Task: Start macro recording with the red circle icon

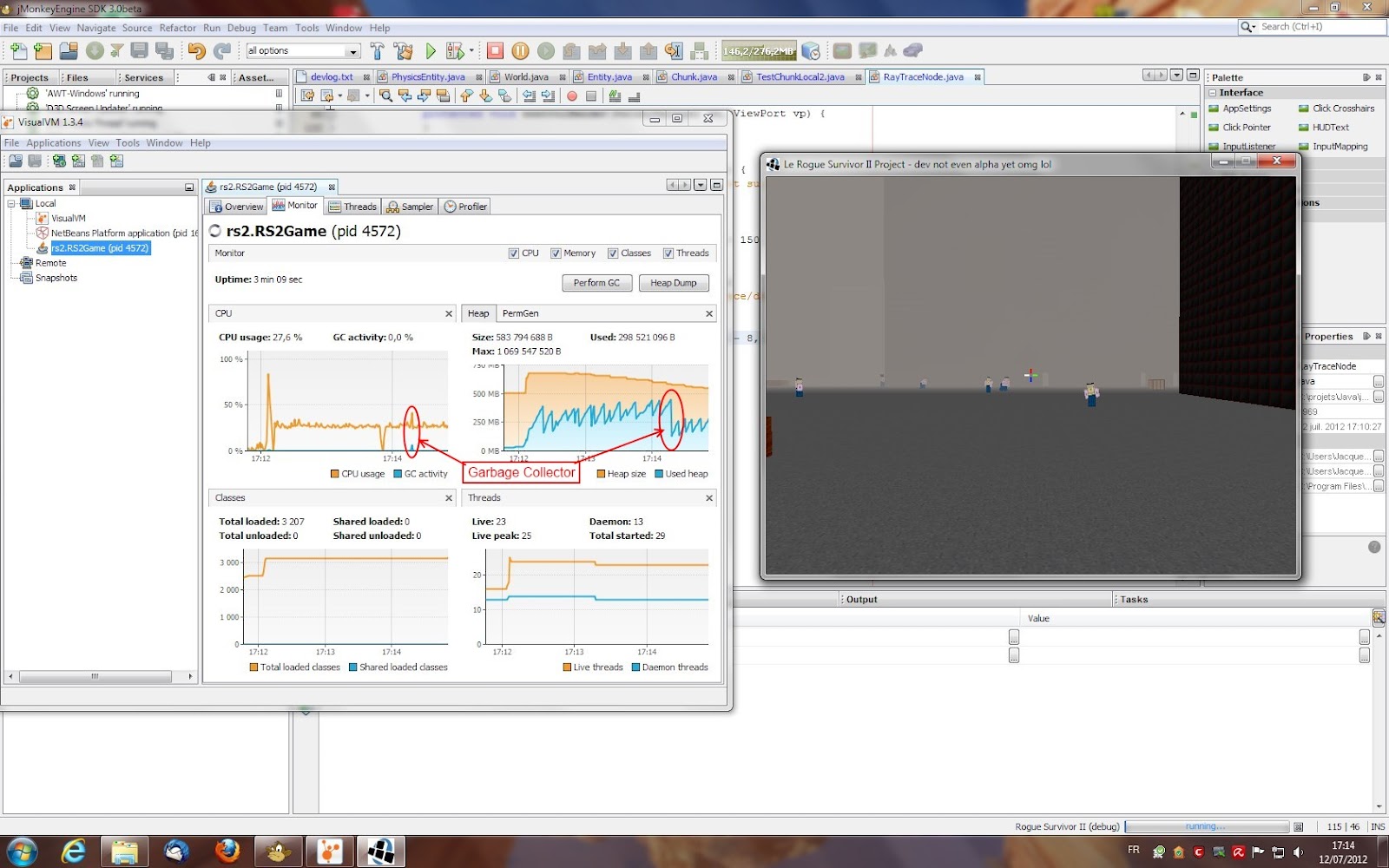Action: tap(572, 96)
